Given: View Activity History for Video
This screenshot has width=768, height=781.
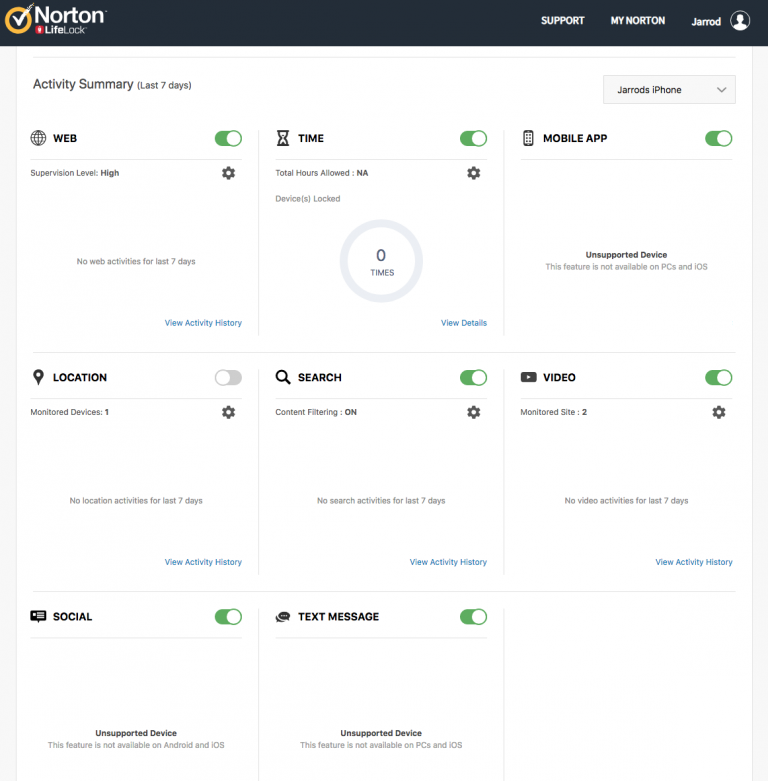Looking at the screenshot, I should (x=693, y=562).
